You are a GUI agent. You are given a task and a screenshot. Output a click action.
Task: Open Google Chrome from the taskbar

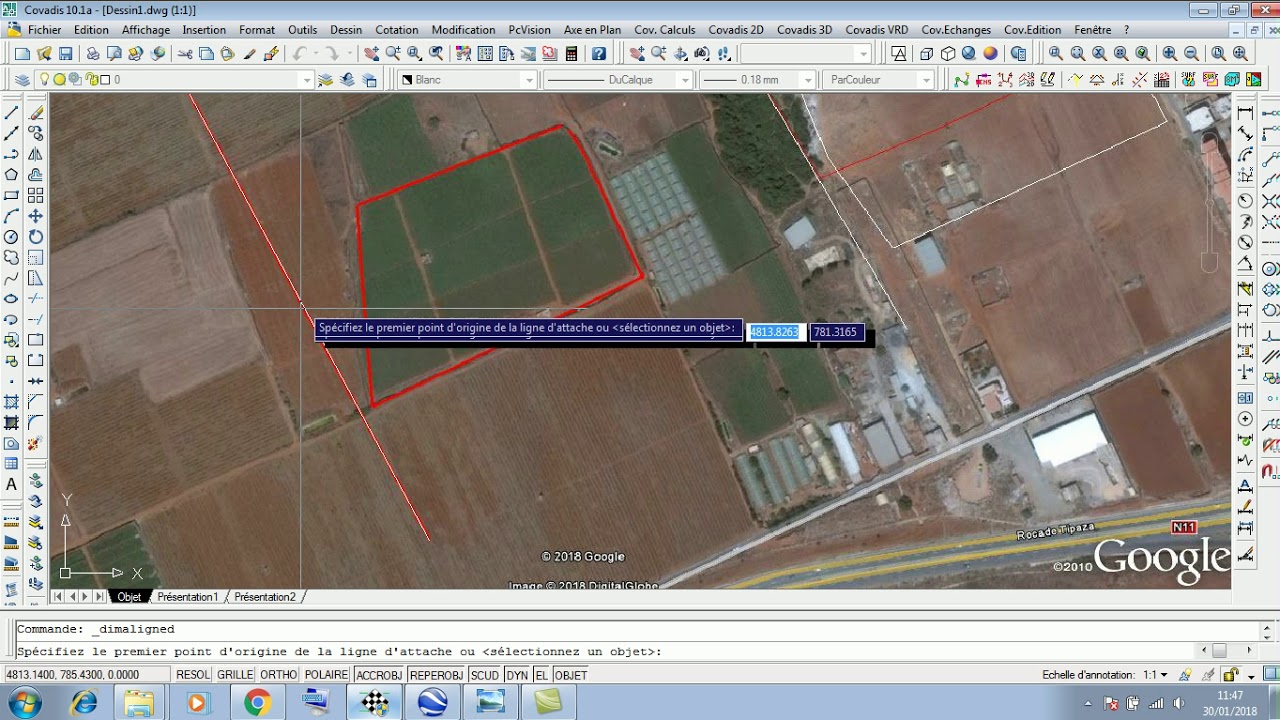[x=257, y=703]
